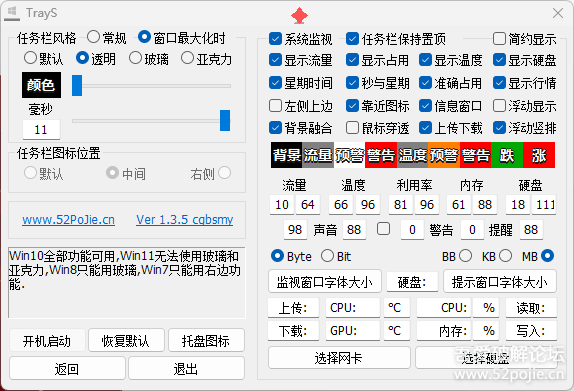574x391 pixels.
Task: Click the 选择硬盘 button
Action: point(486,358)
